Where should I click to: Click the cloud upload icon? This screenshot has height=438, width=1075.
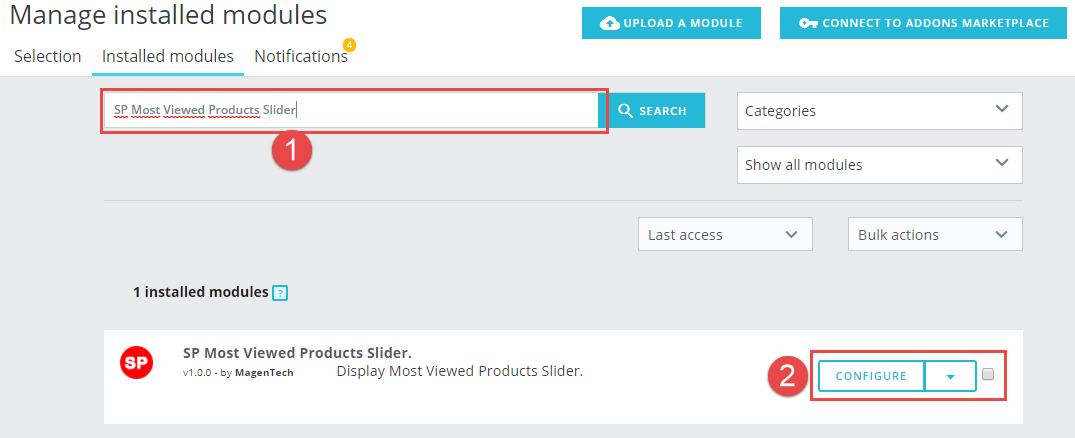[x=609, y=23]
